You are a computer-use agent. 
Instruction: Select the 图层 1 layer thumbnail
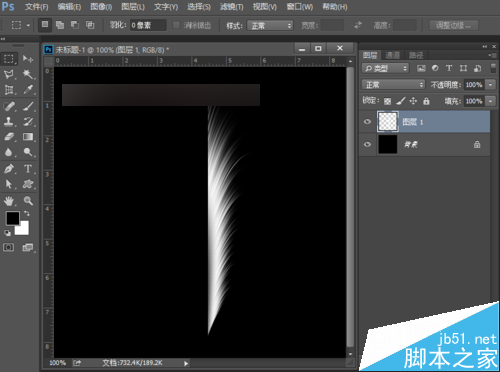387,121
